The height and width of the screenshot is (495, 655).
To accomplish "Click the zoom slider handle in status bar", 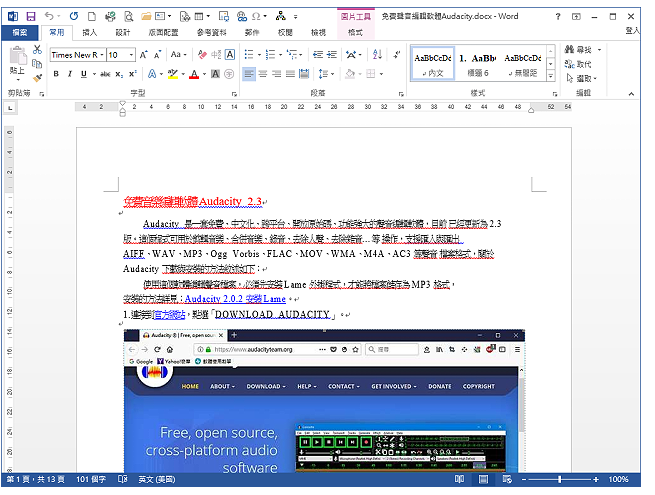I will [x=559, y=480].
